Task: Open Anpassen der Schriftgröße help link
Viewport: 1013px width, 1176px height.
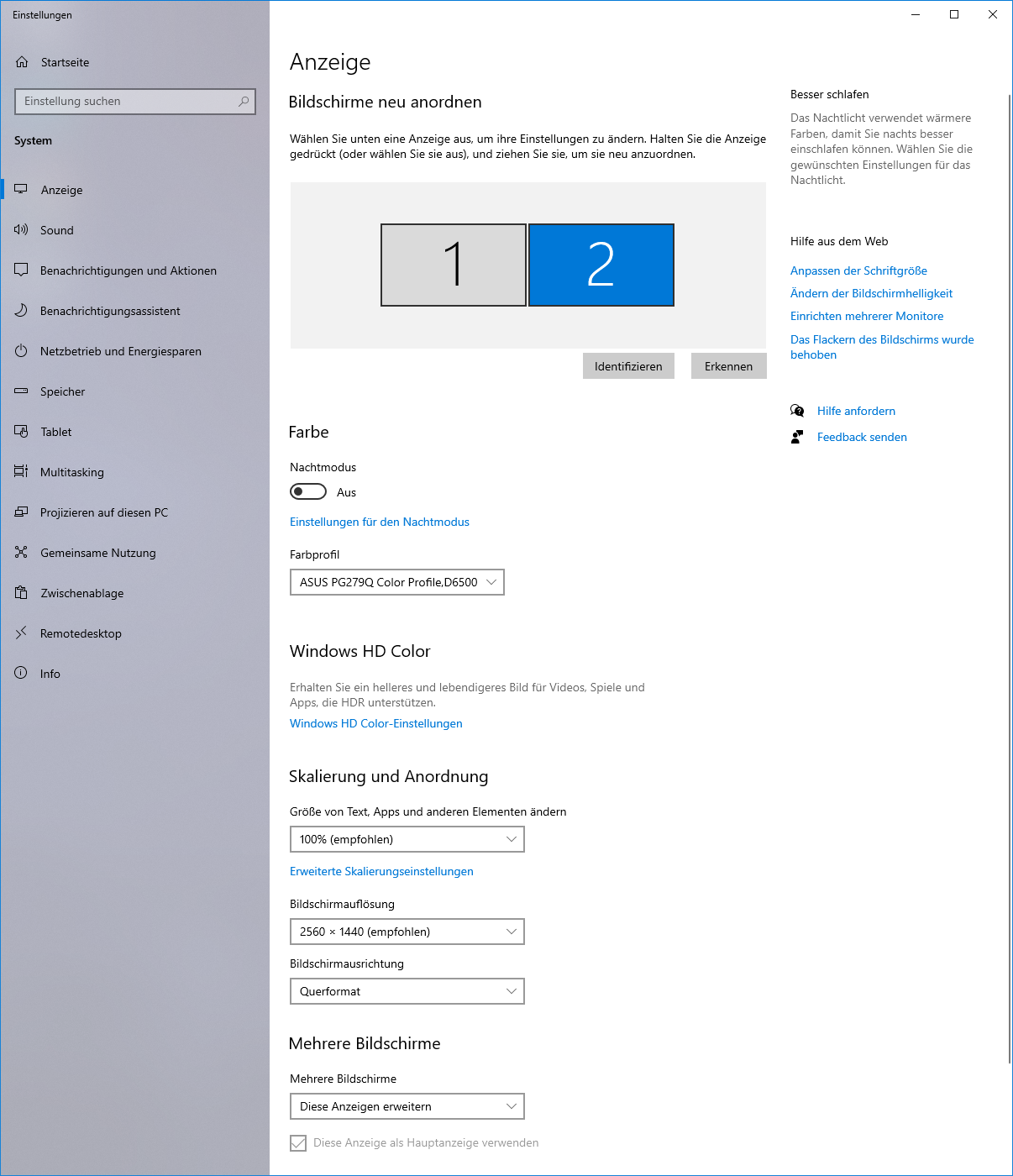Action: tap(858, 270)
